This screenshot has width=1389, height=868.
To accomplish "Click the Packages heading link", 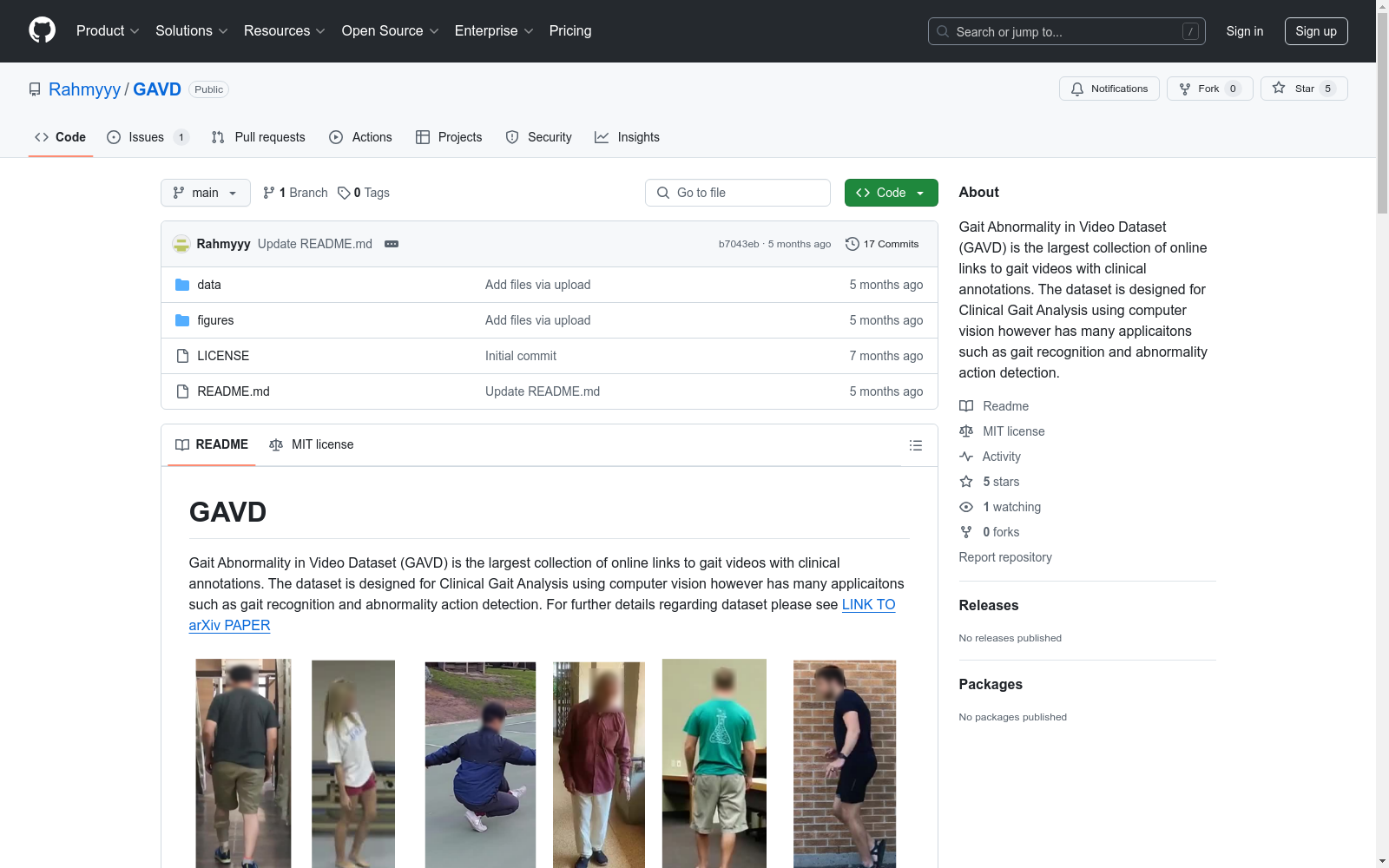I will [x=991, y=684].
